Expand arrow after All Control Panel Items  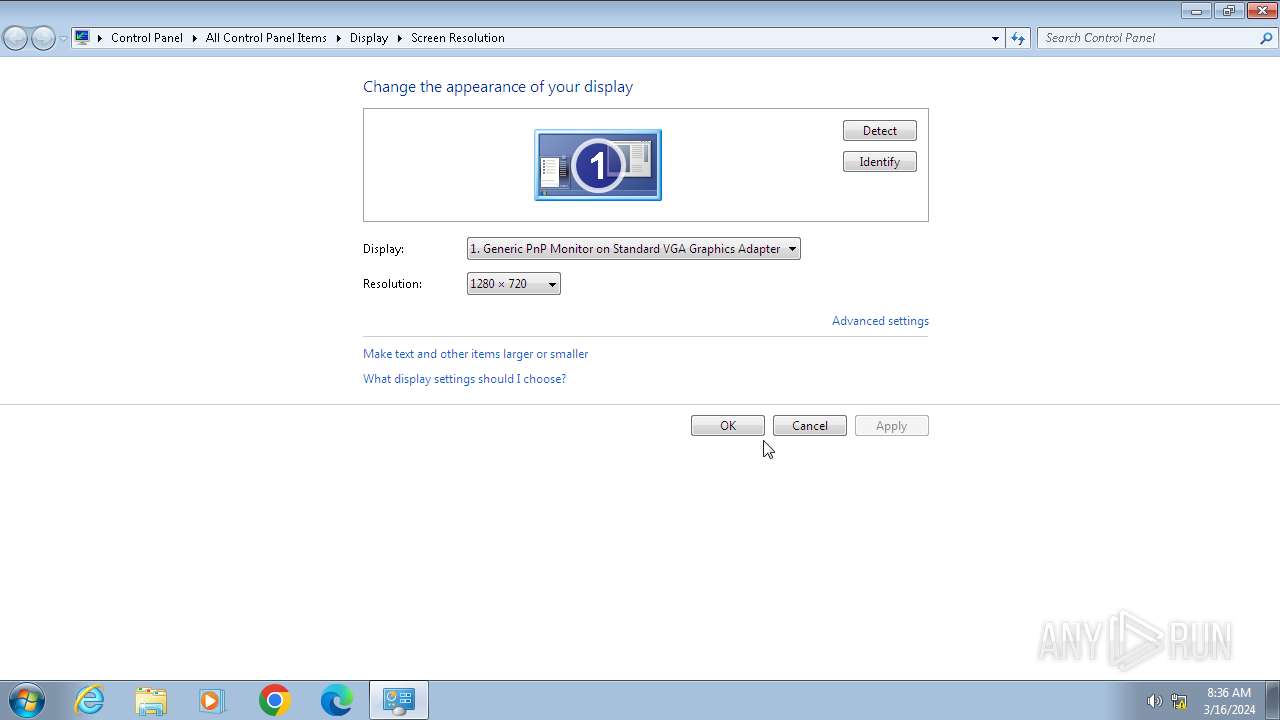coord(338,38)
